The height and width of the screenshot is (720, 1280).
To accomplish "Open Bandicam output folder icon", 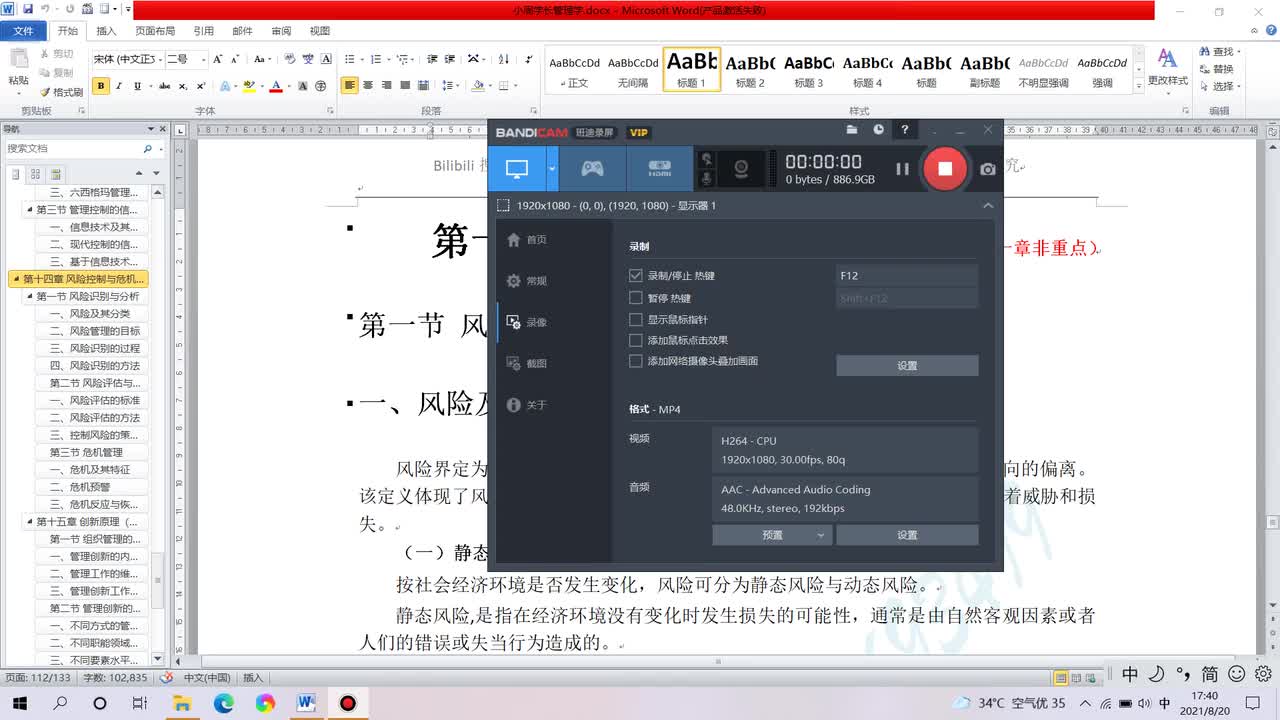I will (x=852, y=130).
